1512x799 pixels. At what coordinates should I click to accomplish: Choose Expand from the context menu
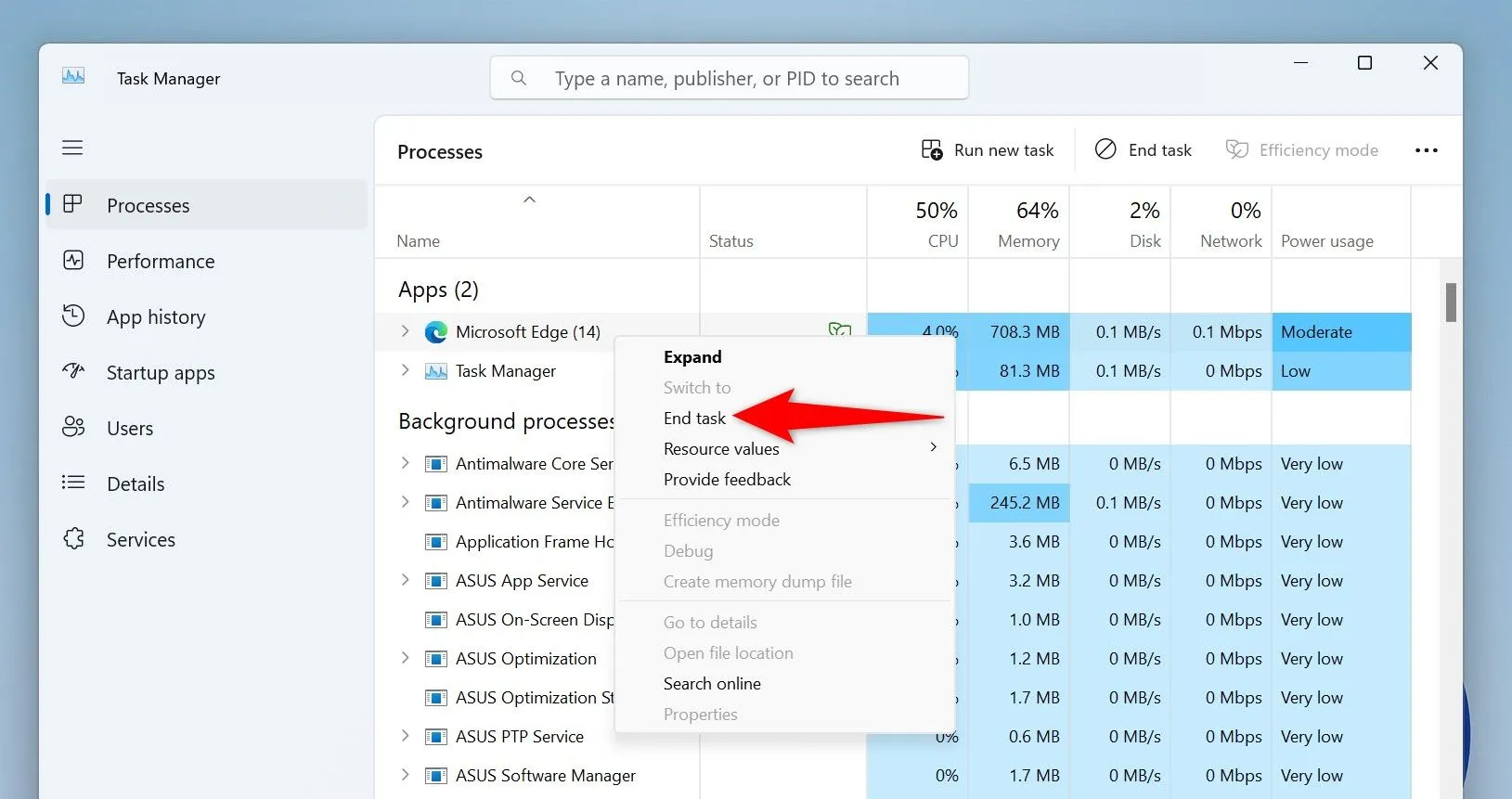click(785, 357)
